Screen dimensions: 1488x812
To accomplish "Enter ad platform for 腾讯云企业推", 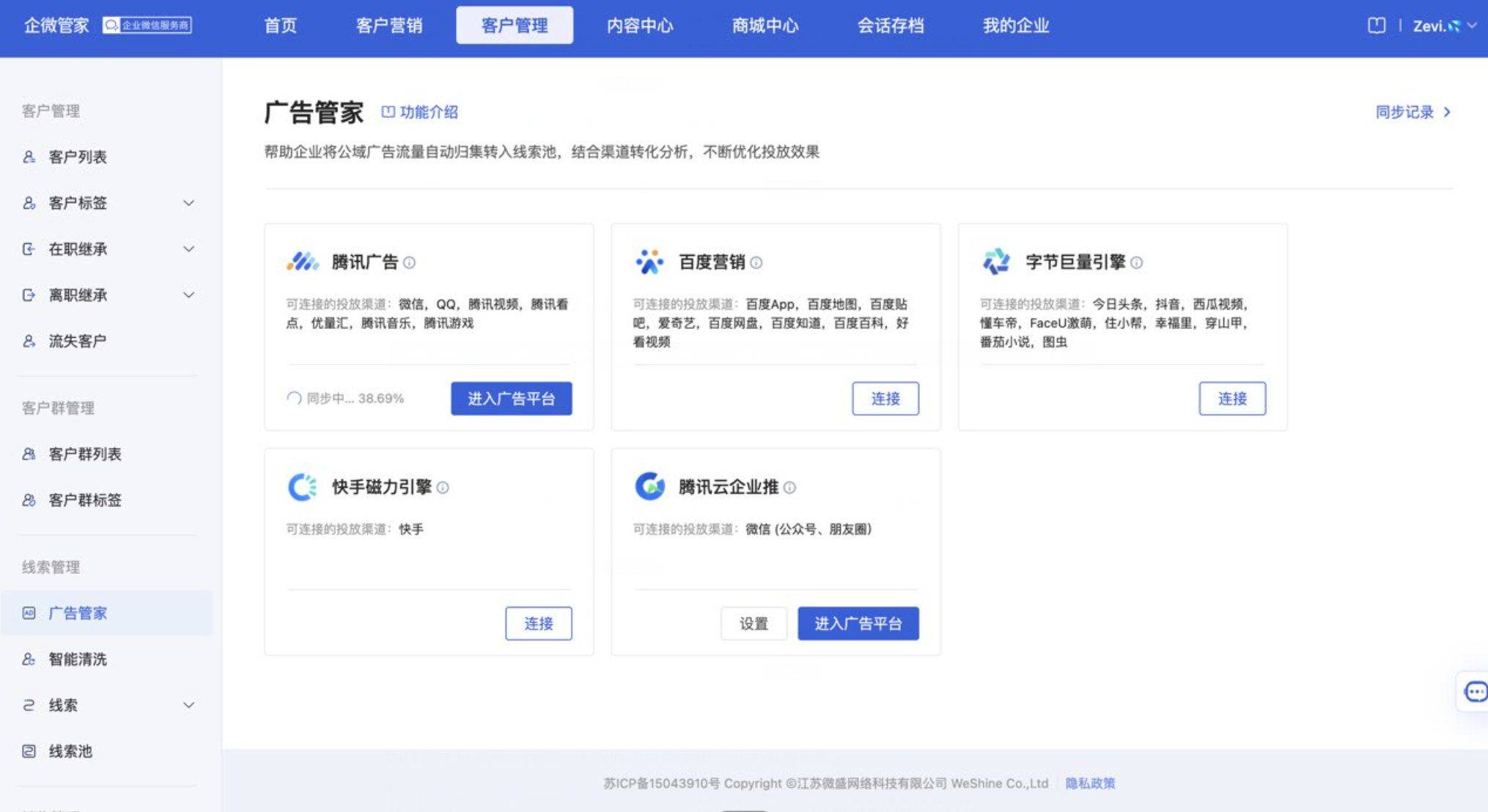I will [858, 624].
